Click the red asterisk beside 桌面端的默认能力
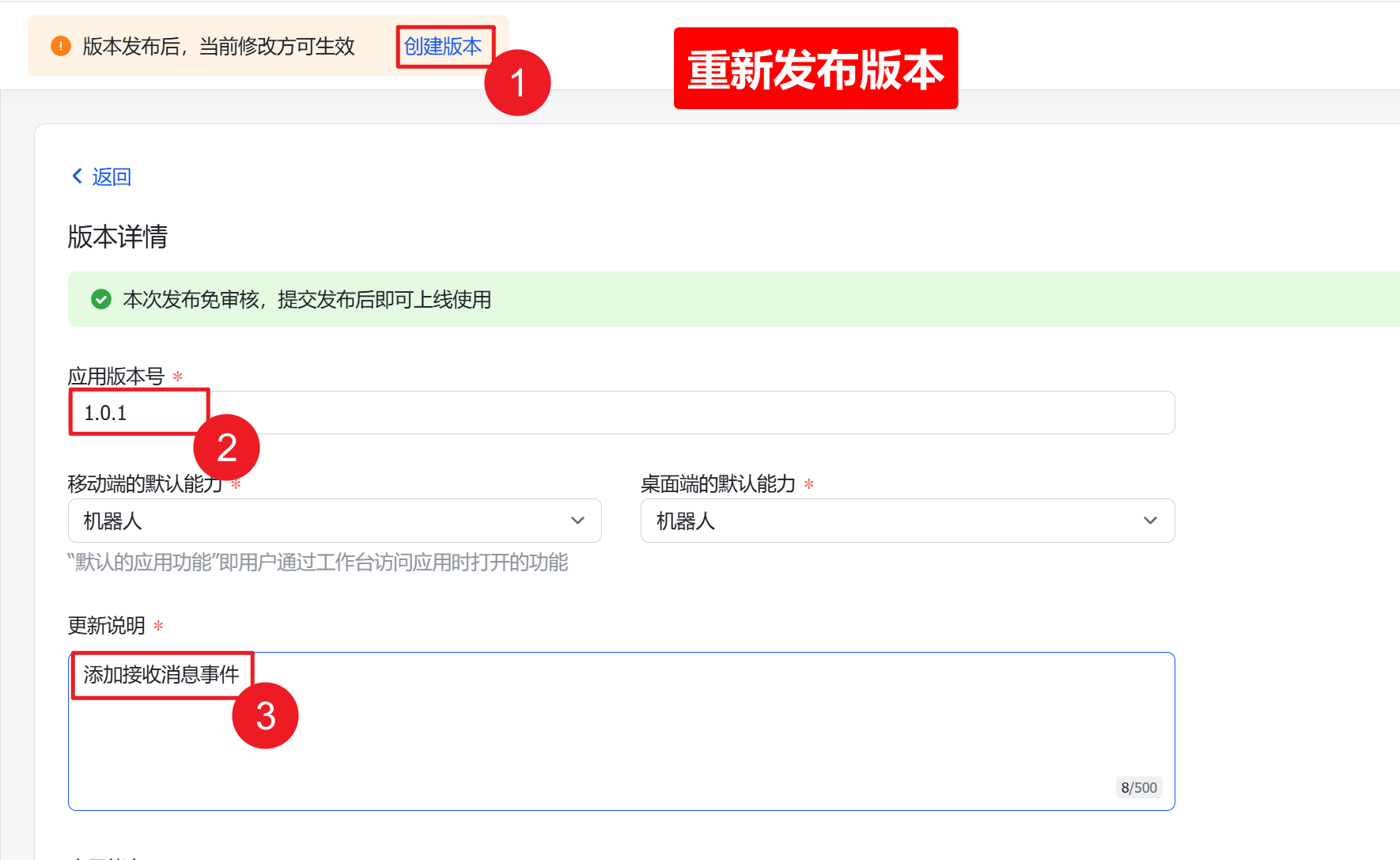The image size is (1400, 860). (809, 483)
